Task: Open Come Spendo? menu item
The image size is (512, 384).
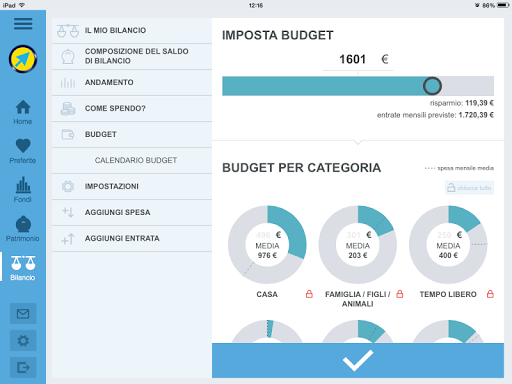Action: click(x=132, y=108)
